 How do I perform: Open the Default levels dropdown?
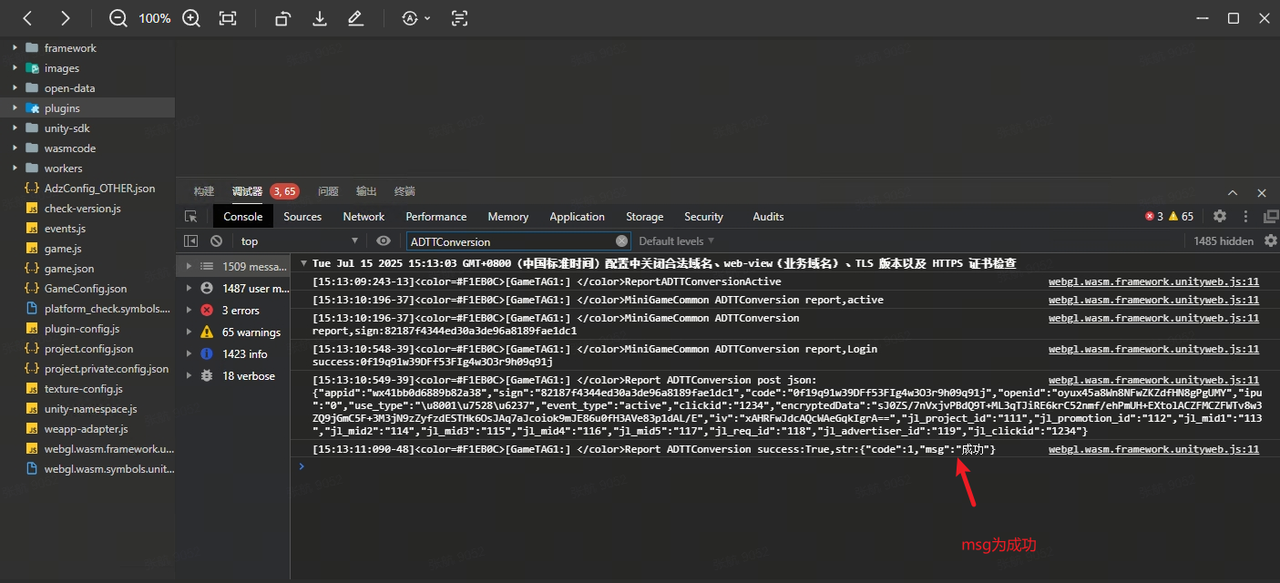click(x=677, y=241)
